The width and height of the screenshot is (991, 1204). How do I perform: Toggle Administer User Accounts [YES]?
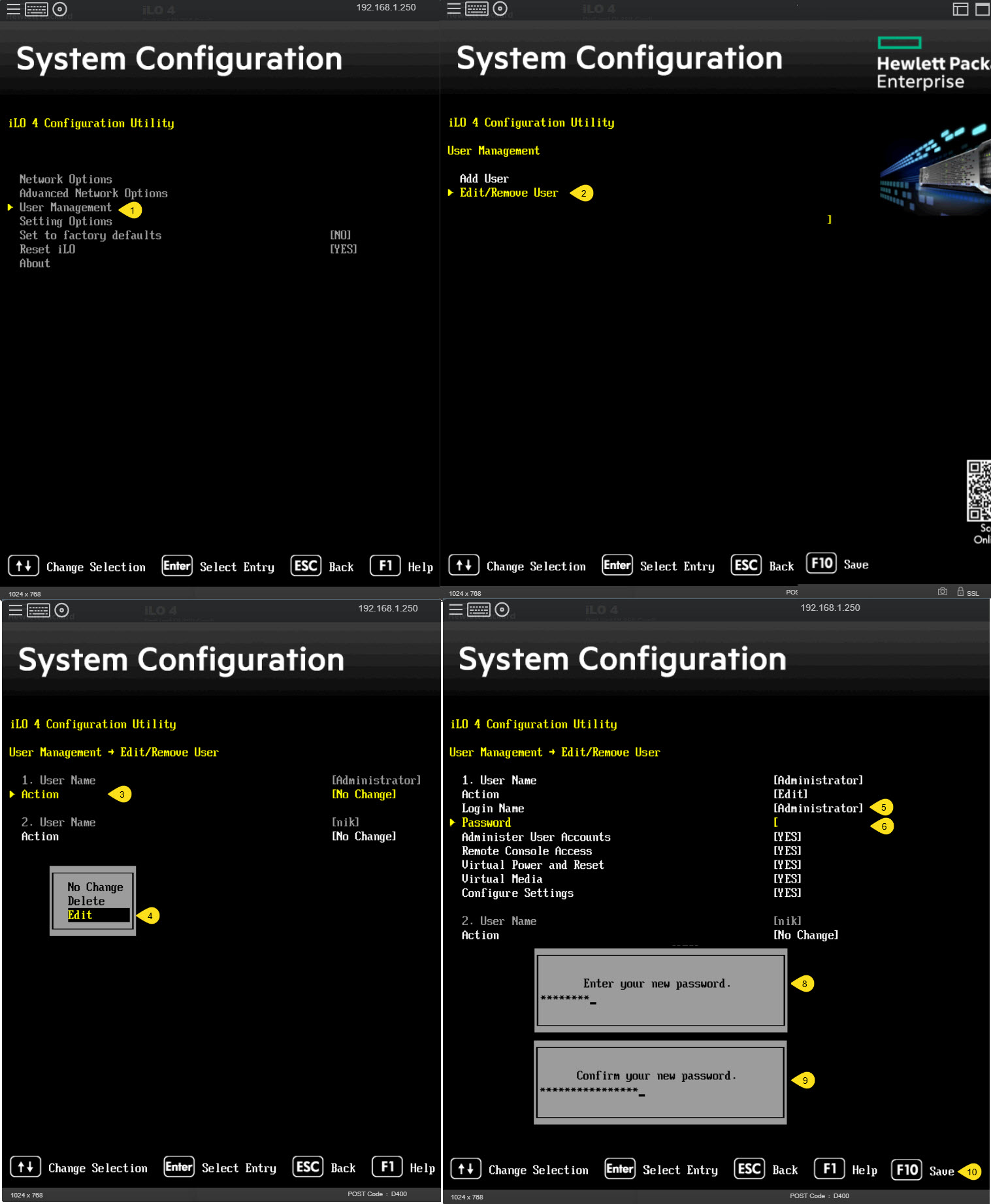click(x=787, y=837)
